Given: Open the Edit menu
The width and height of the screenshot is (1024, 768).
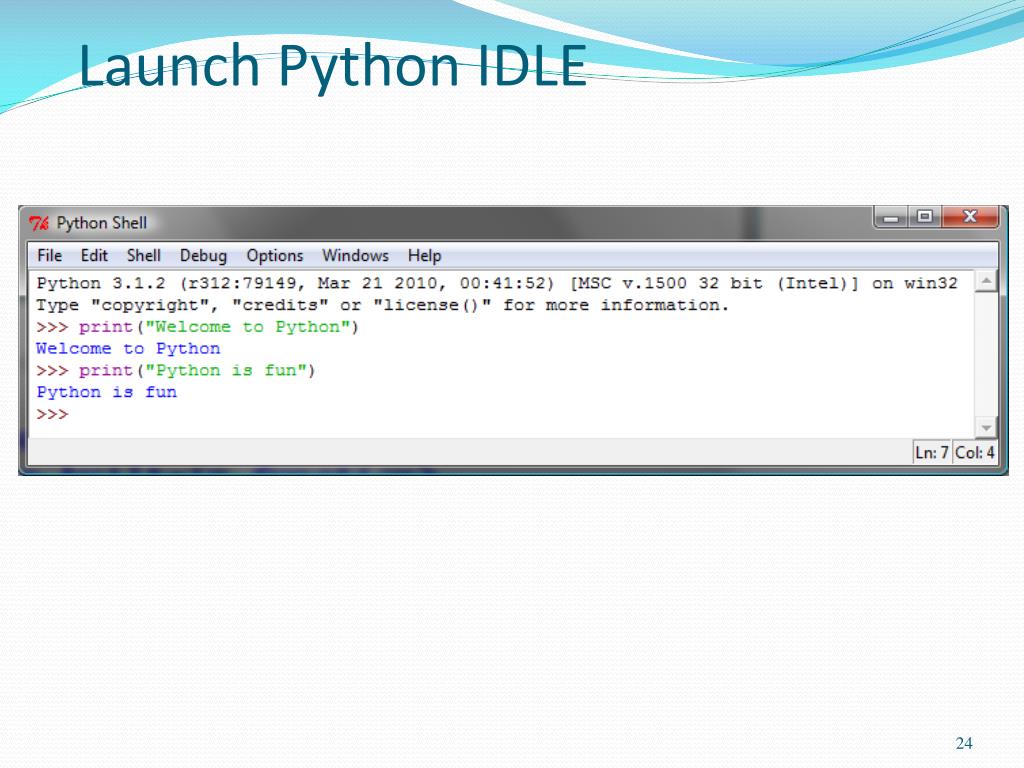Looking at the screenshot, I should [94, 255].
